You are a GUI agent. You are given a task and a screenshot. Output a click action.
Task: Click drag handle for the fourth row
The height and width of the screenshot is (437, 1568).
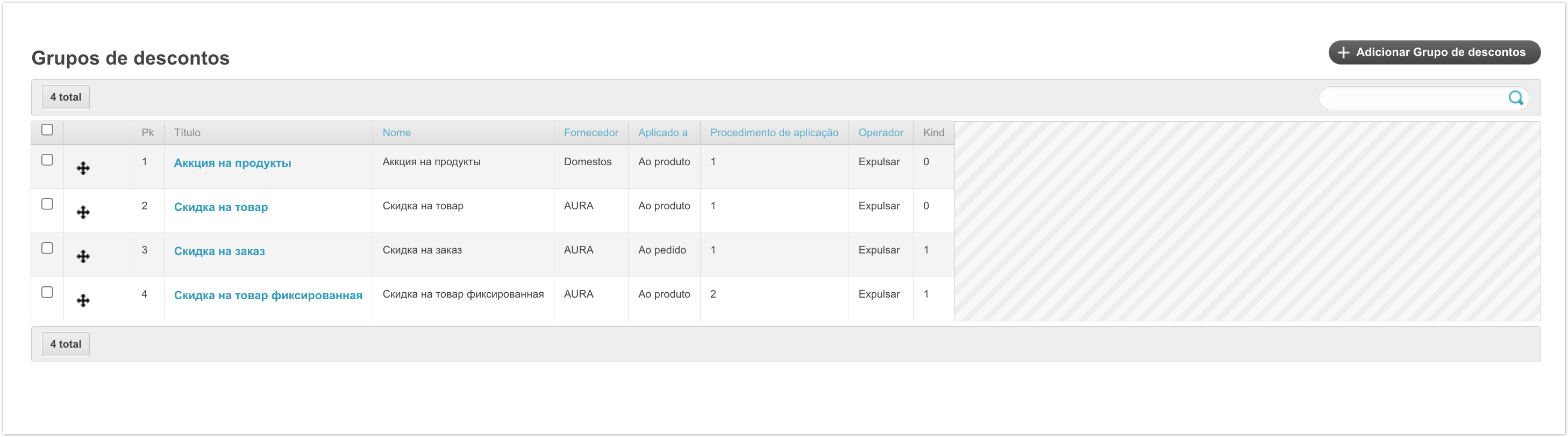pyautogui.click(x=83, y=300)
